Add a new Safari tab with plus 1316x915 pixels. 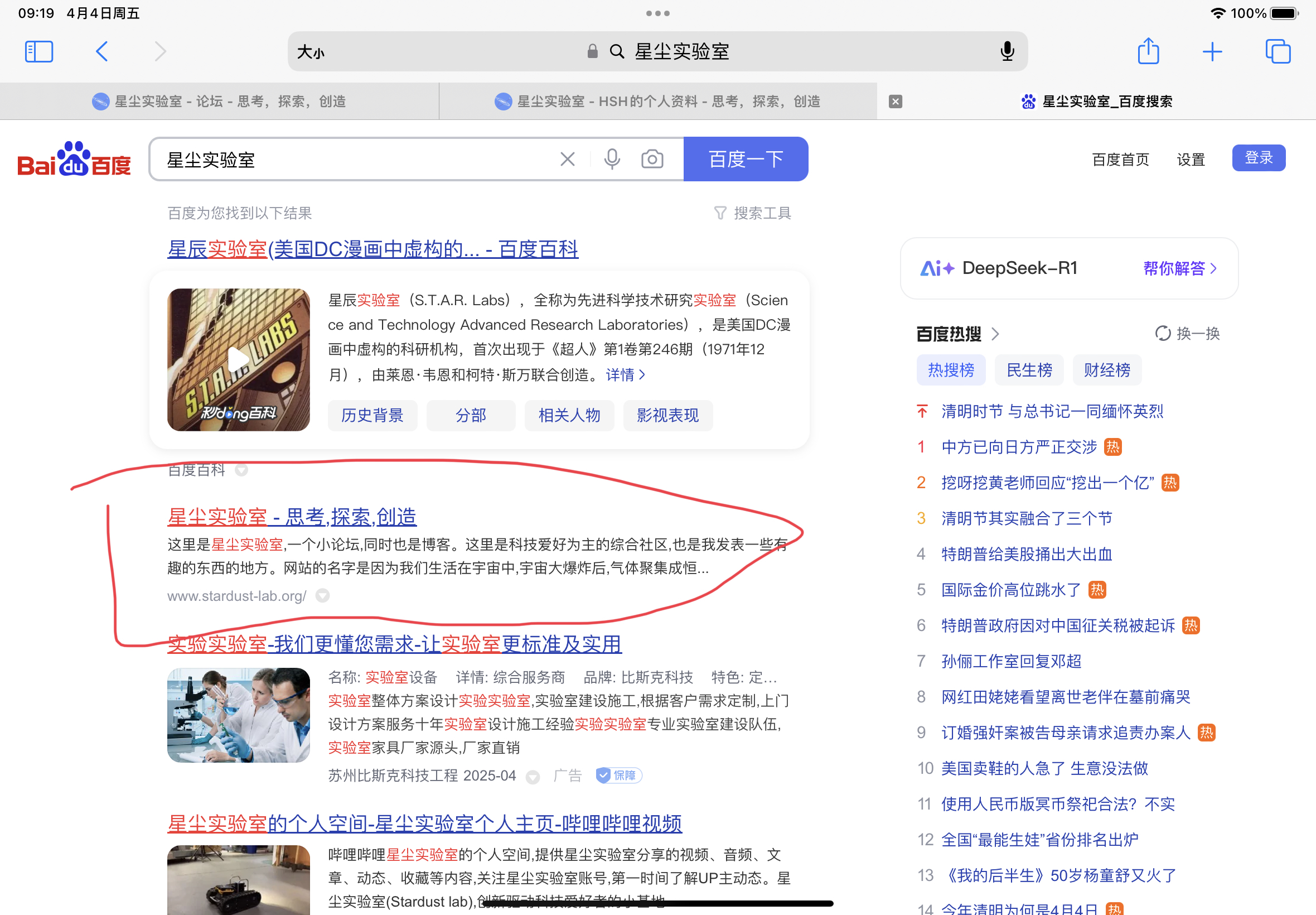pyautogui.click(x=1212, y=52)
